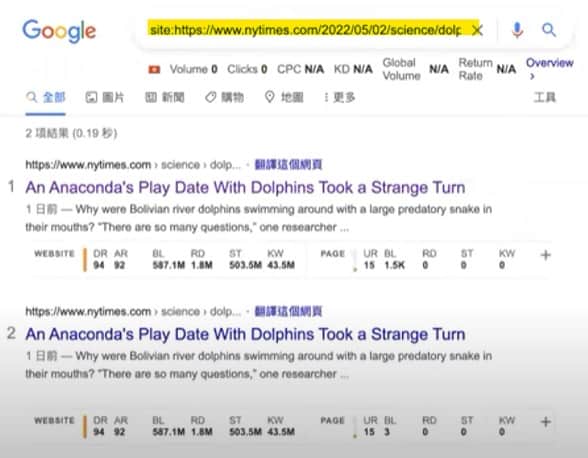This screenshot has width=588, height=458.
Task: Expand the 更多 (More) menu
Action: pyautogui.click(x=339, y=98)
